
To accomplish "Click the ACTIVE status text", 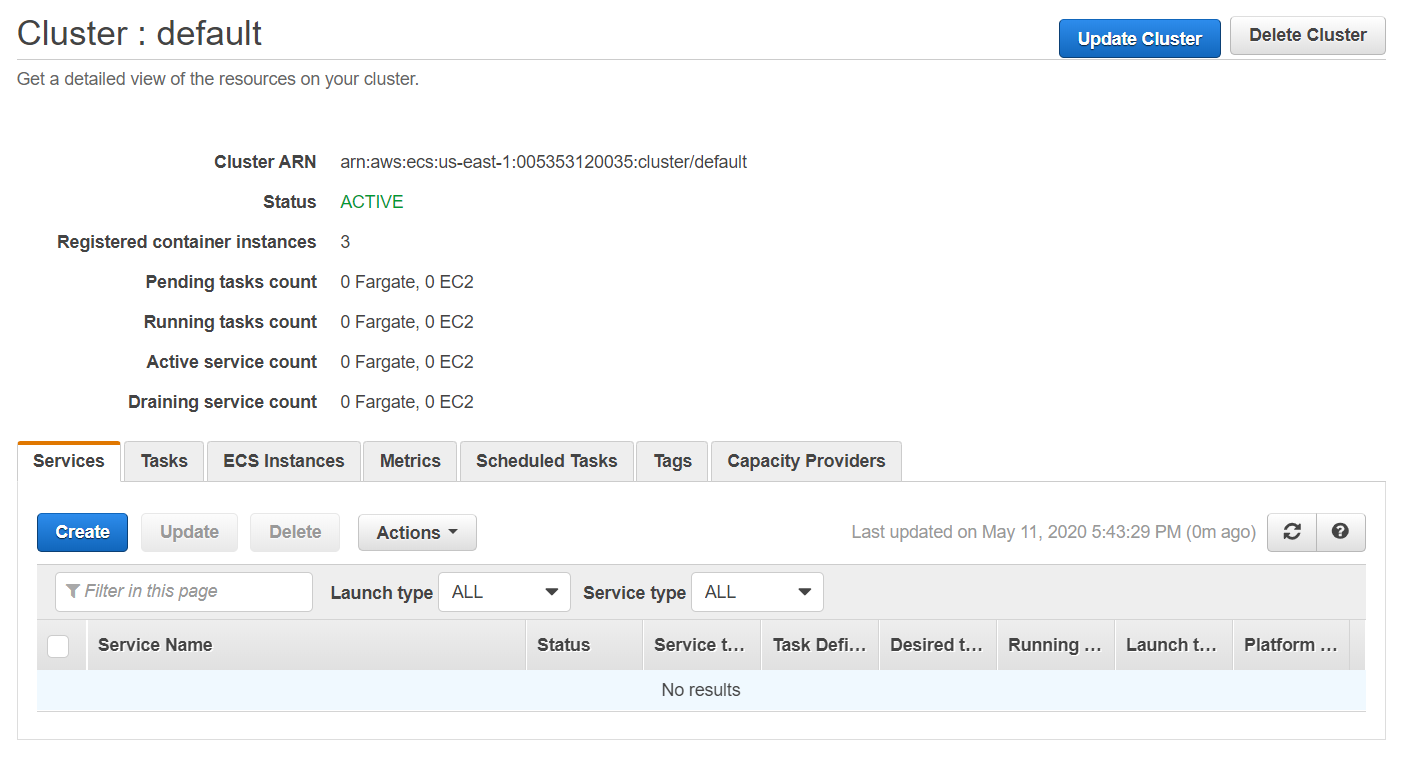I will click(372, 202).
